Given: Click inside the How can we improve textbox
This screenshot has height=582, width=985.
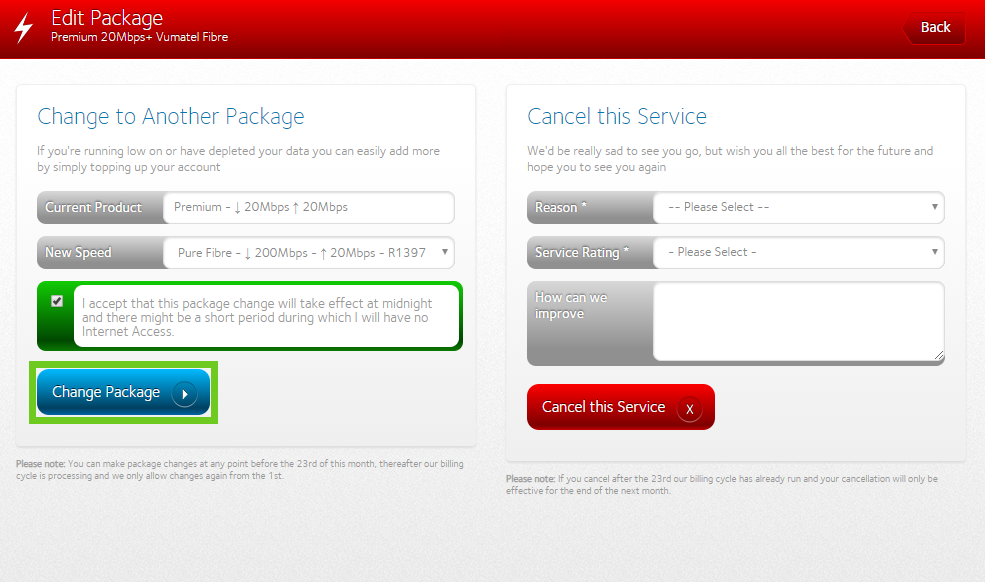Looking at the screenshot, I should coord(798,320).
